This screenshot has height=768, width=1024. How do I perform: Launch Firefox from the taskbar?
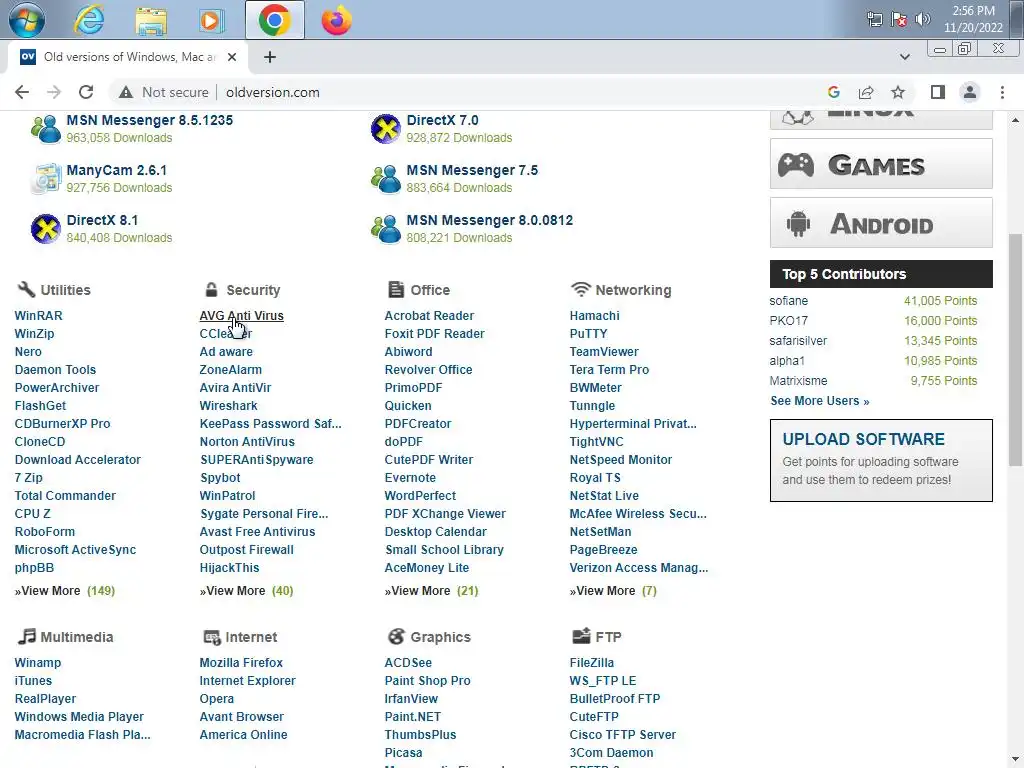click(x=336, y=20)
